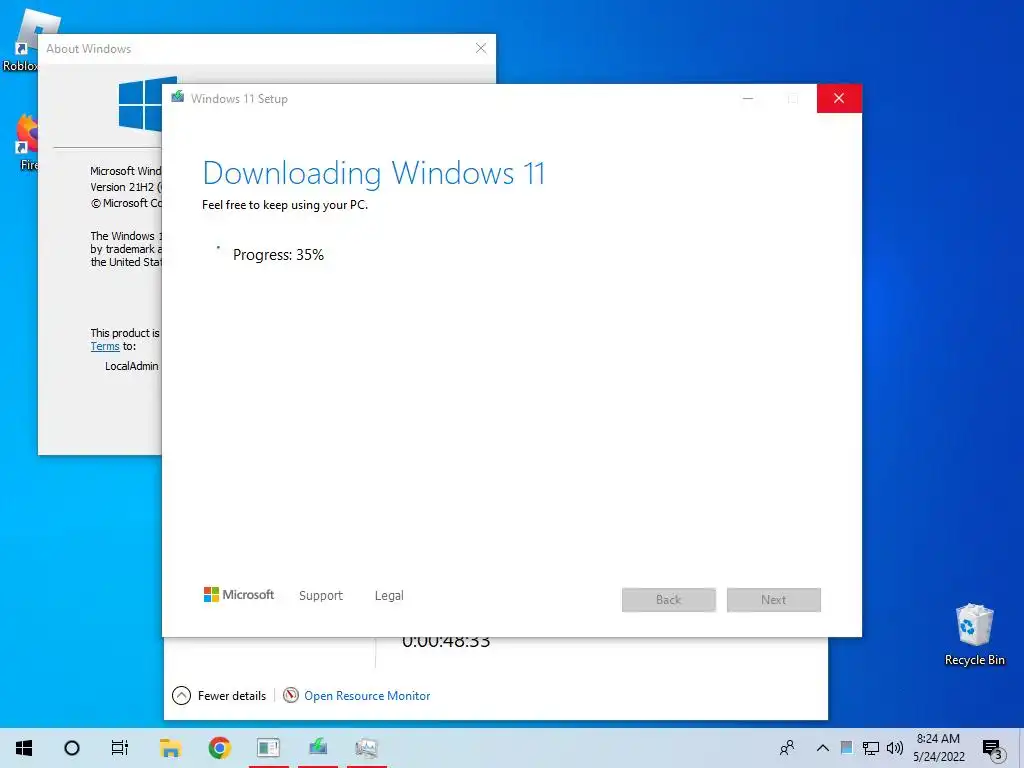Switch to Resource Monitor taskbar icon
This screenshot has height=768, width=1024.
coord(366,748)
